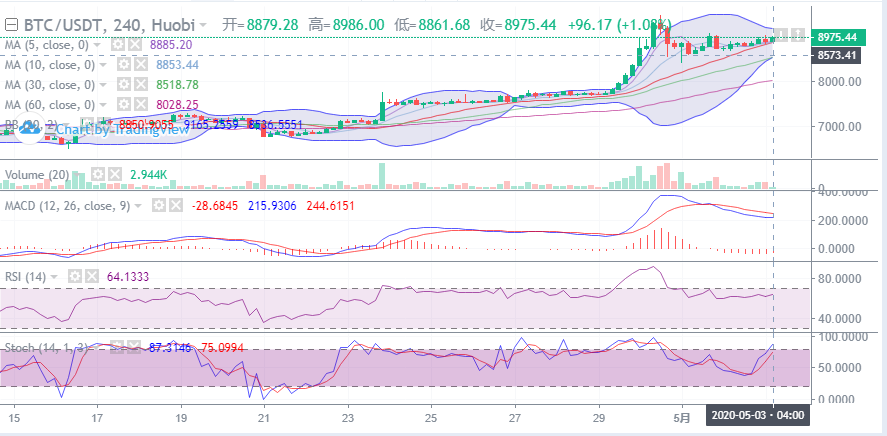The image size is (887, 436).
Task: Click the dark 8573.41 crosshair price label
Action: click(x=836, y=55)
